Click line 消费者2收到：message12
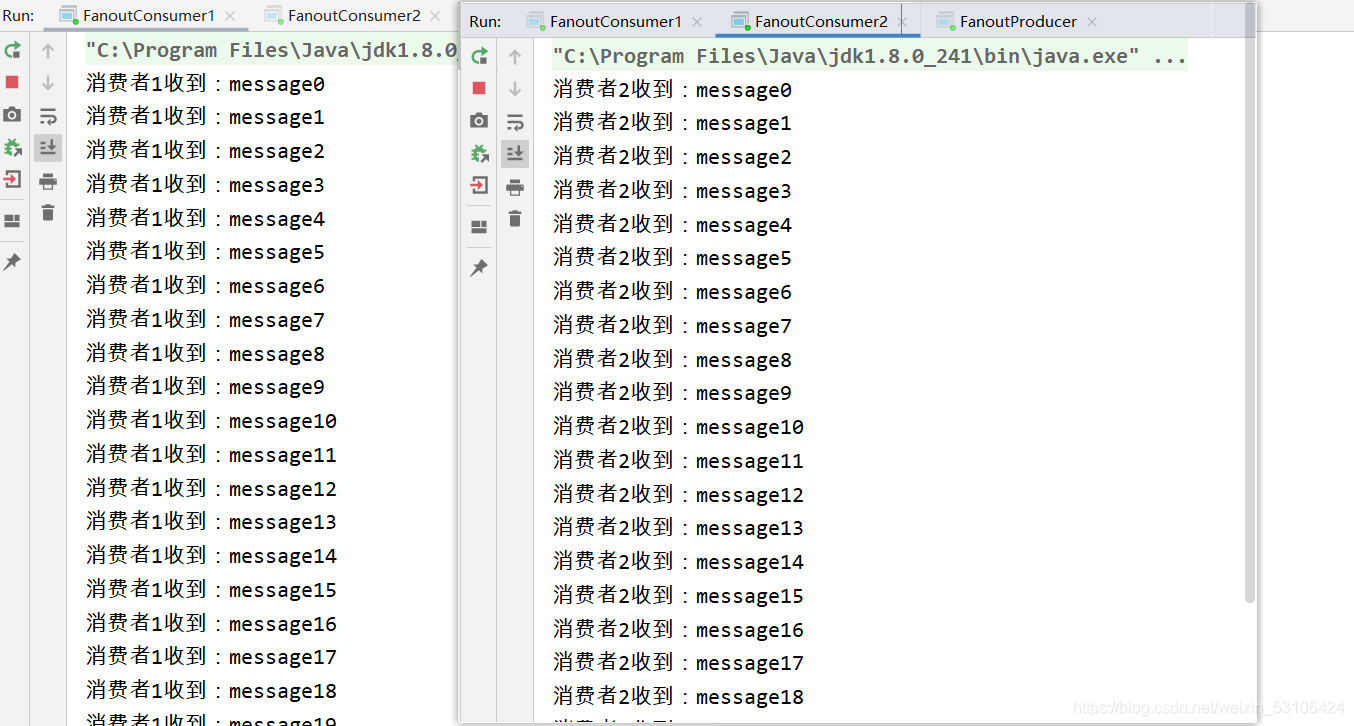Screen dimensions: 1354x726 (x=678, y=495)
